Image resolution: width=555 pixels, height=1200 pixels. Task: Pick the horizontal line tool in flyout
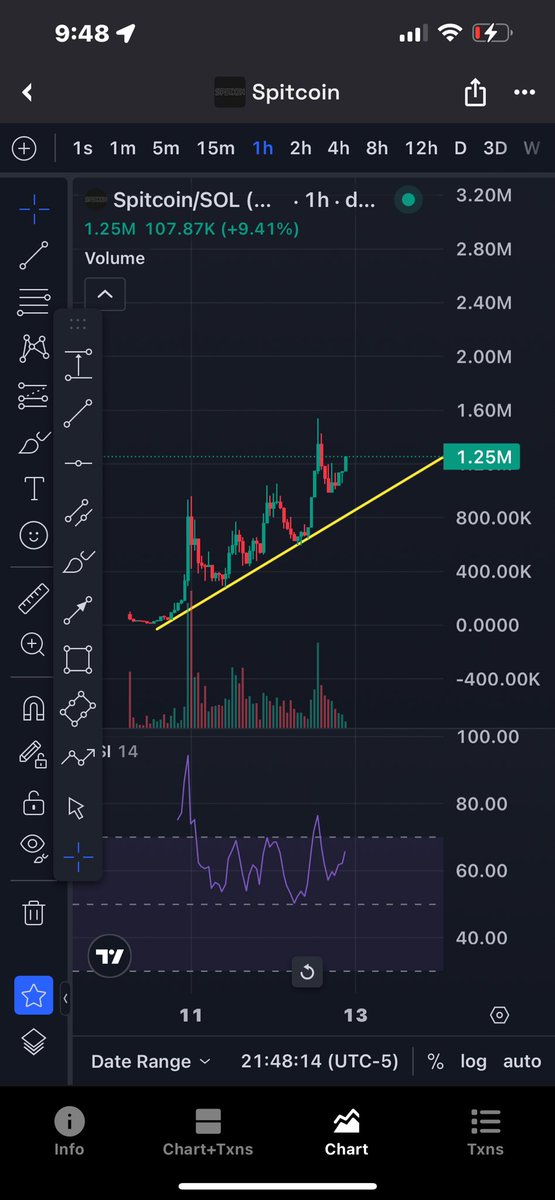click(78, 463)
